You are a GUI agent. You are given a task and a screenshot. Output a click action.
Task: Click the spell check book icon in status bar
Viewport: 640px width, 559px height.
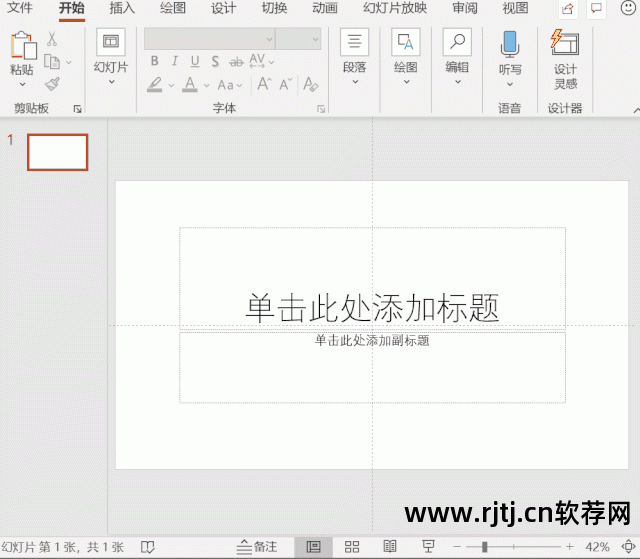pyautogui.click(x=148, y=547)
